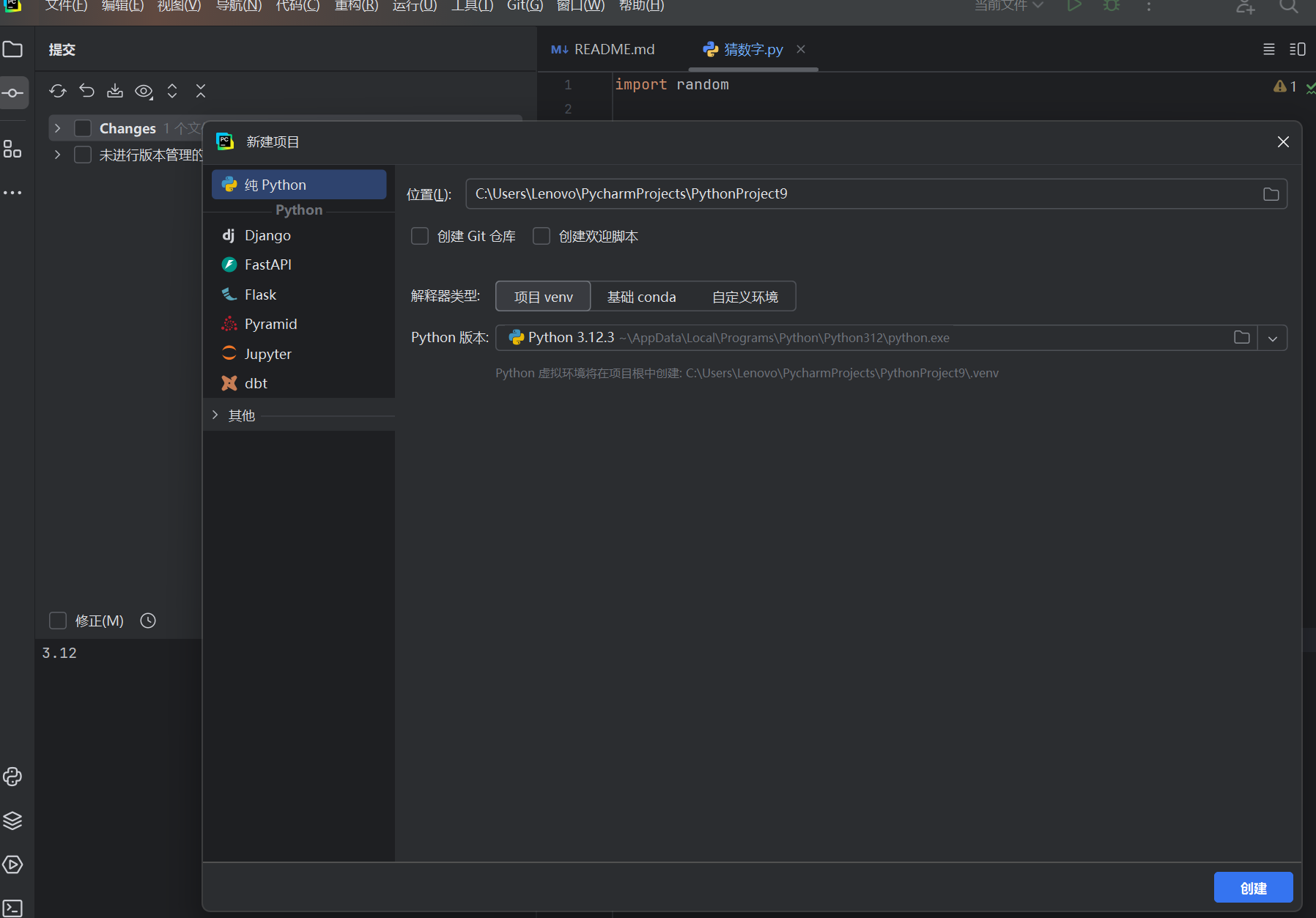The width and height of the screenshot is (1316, 918).
Task: Open the Python version dropdown arrow
Action: point(1273,338)
